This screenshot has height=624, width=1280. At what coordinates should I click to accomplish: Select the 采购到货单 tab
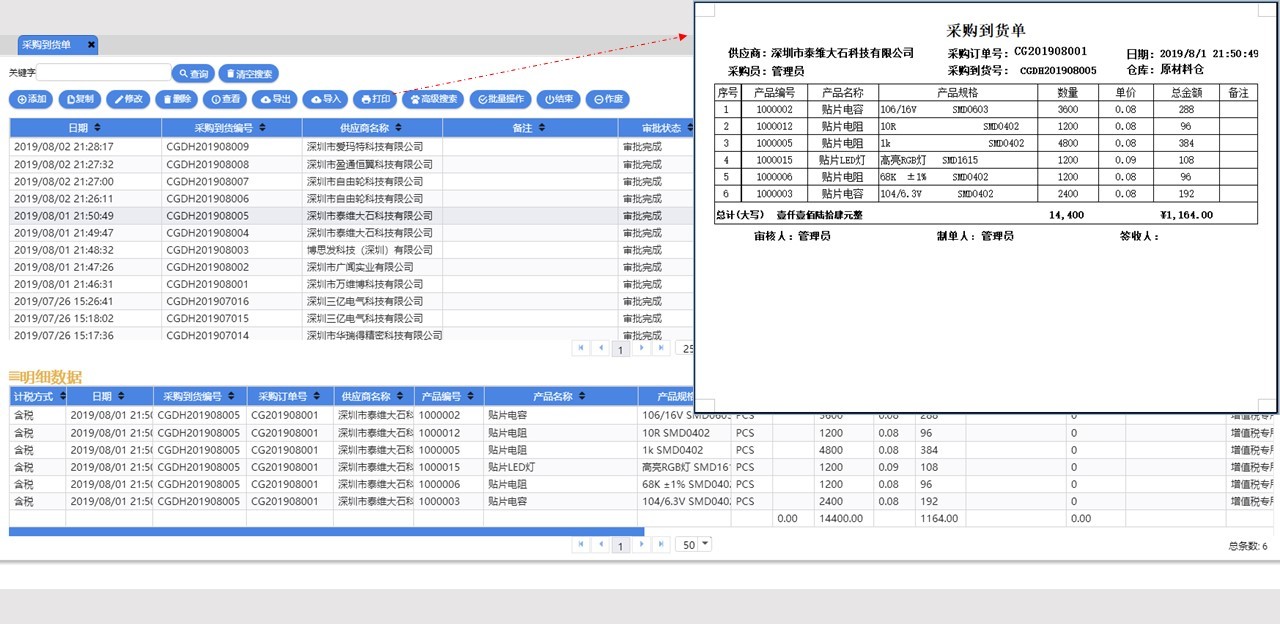click(x=47, y=45)
